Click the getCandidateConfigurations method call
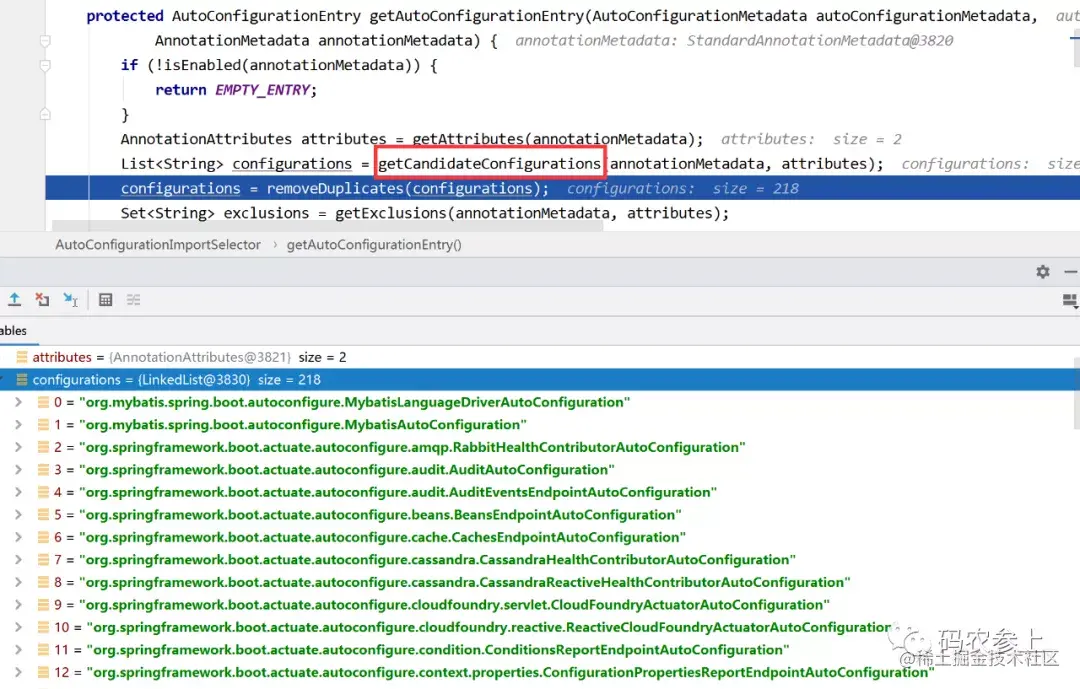The image size is (1080, 689). coord(490,163)
